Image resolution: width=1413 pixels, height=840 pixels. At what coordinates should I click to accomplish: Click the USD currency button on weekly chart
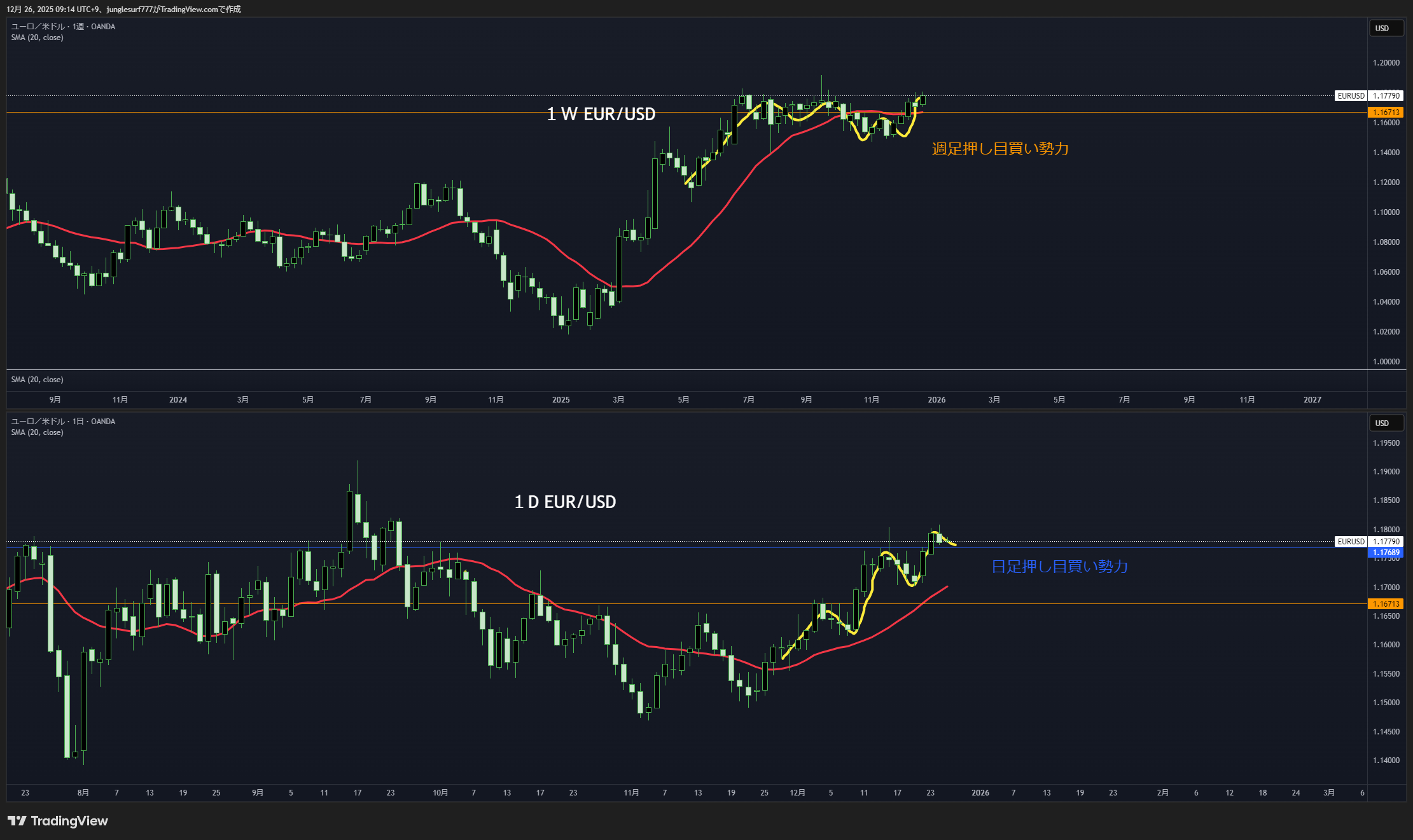coord(1386,29)
